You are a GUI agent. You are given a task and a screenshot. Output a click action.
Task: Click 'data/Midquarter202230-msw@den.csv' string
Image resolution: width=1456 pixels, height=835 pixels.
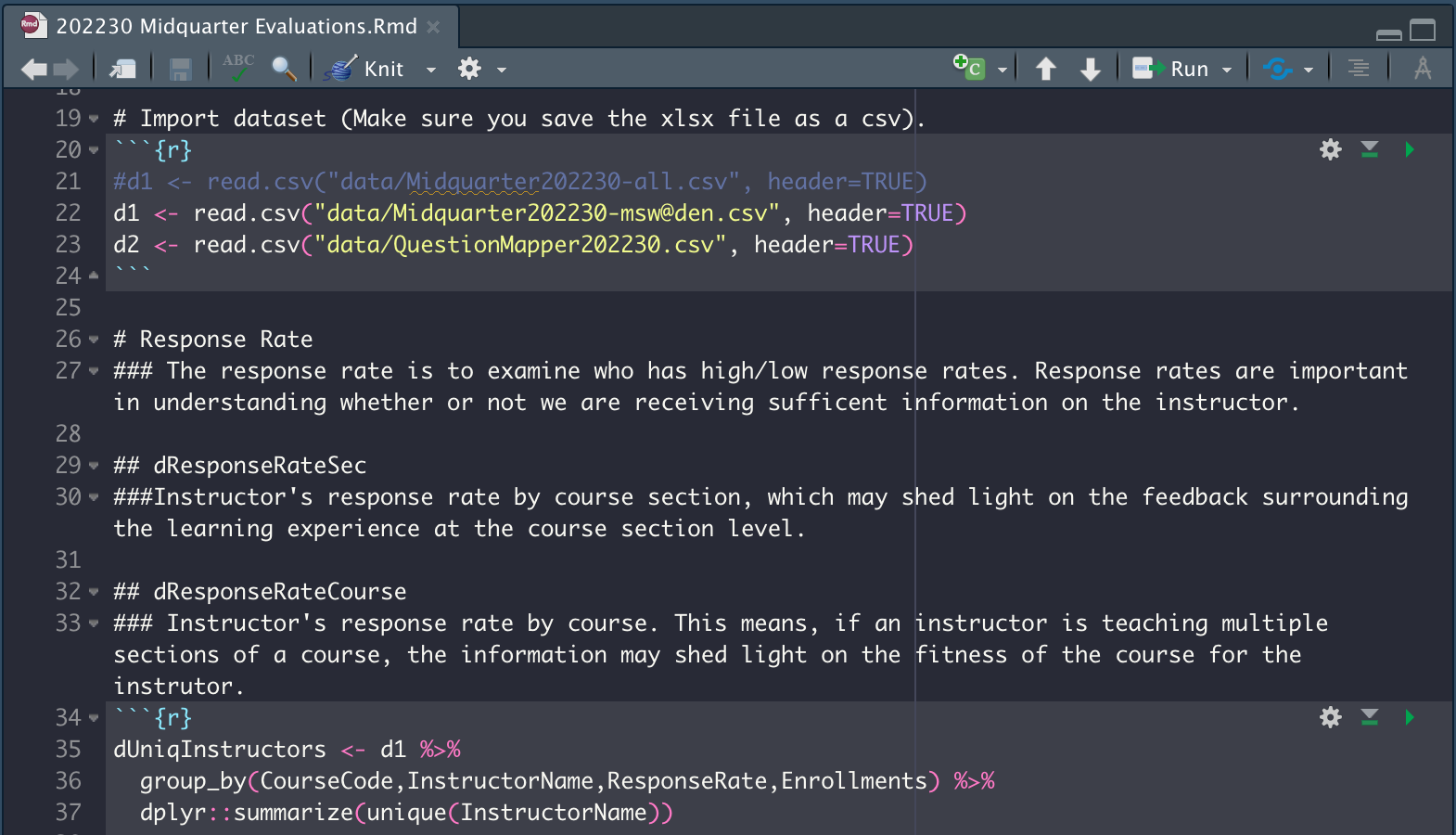(547, 212)
